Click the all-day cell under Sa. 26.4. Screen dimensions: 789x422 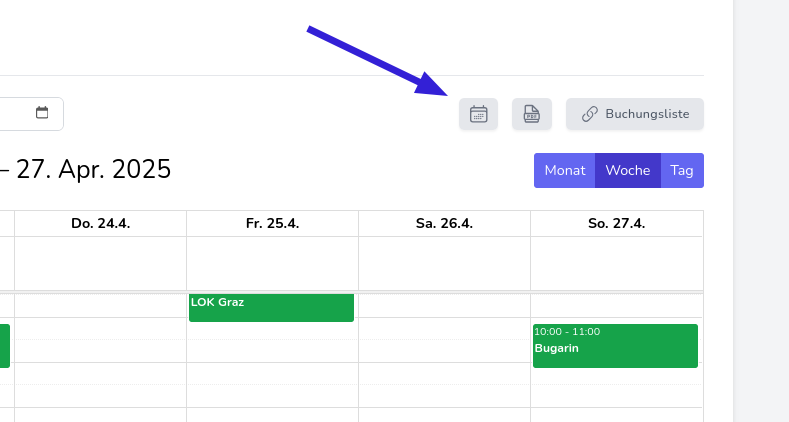pyautogui.click(x=444, y=263)
